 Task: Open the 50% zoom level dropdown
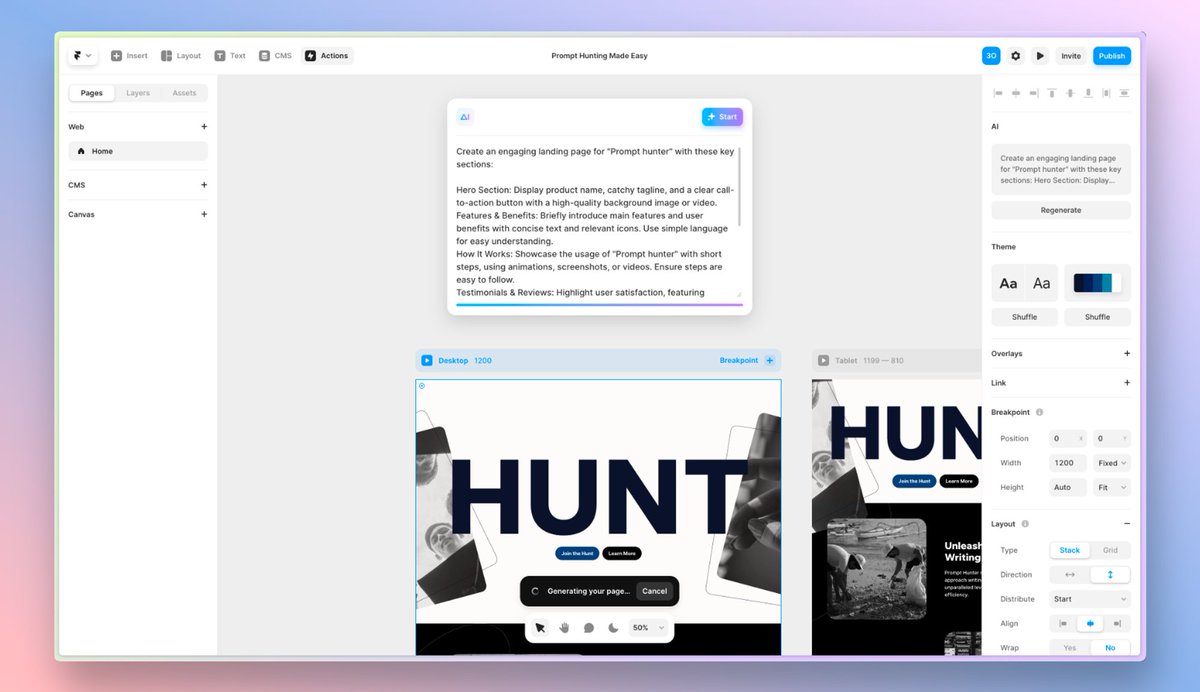[647, 627]
